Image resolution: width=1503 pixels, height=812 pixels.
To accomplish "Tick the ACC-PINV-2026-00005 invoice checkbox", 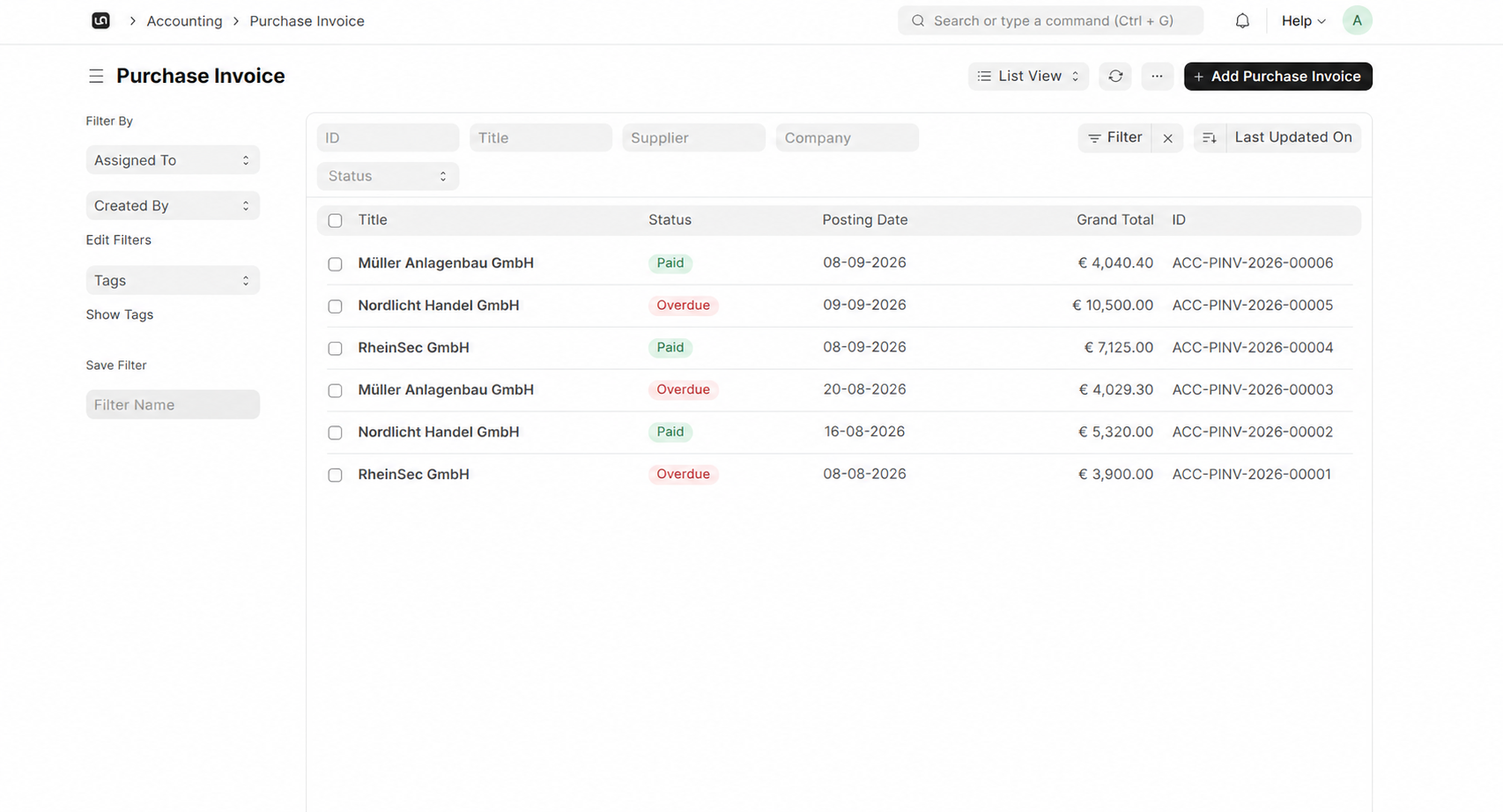I will point(335,306).
